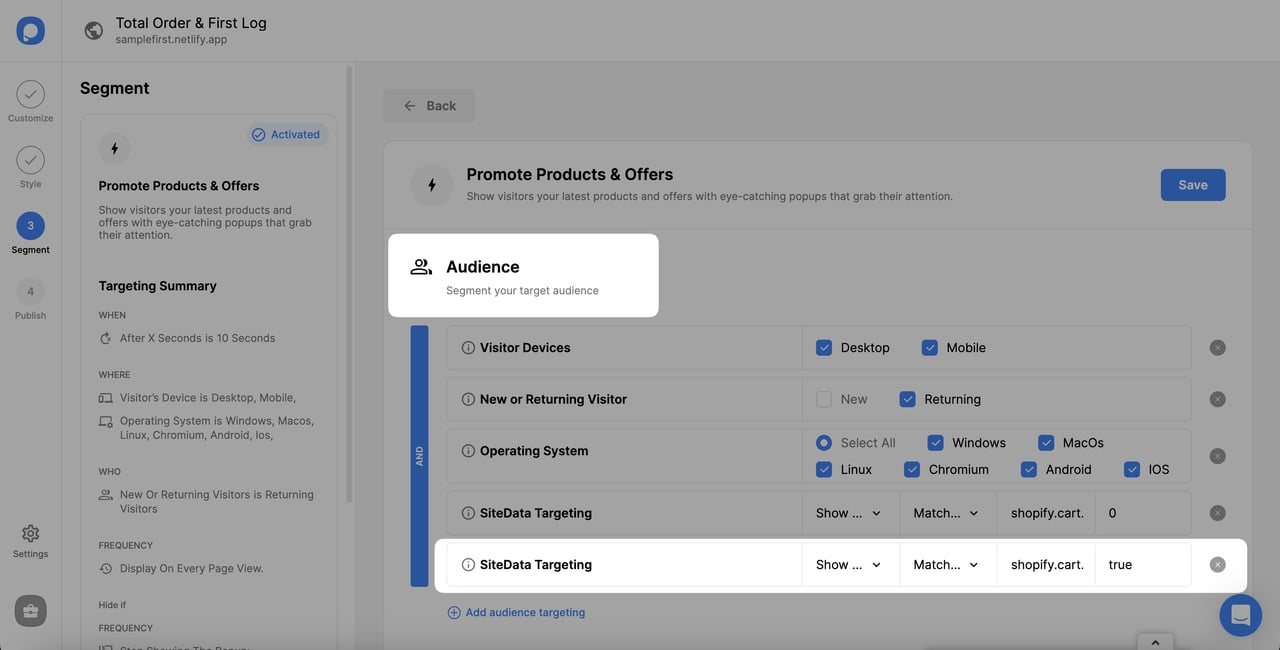Uncheck the Returning visitor checkbox
The image size is (1280, 650).
coord(908,399)
